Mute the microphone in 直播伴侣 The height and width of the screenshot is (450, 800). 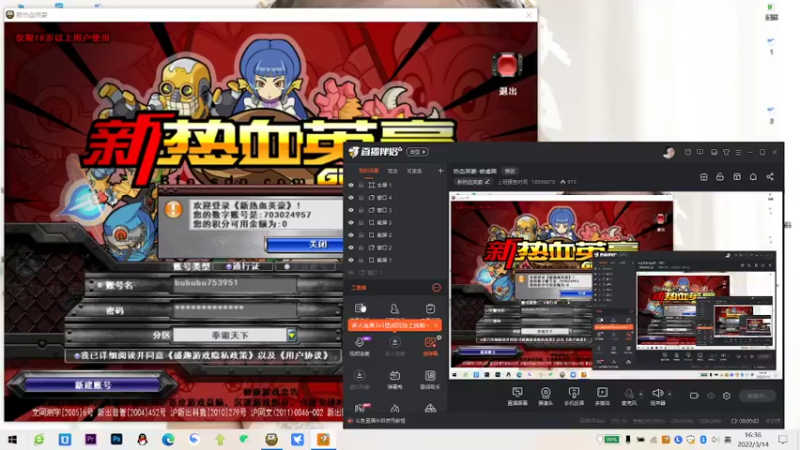coord(629,394)
